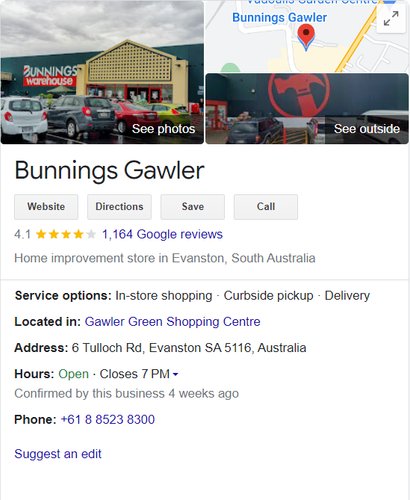Click the Directions button
Image resolution: width=410 pixels, height=500 pixels.
pyautogui.click(x=119, y=207)
